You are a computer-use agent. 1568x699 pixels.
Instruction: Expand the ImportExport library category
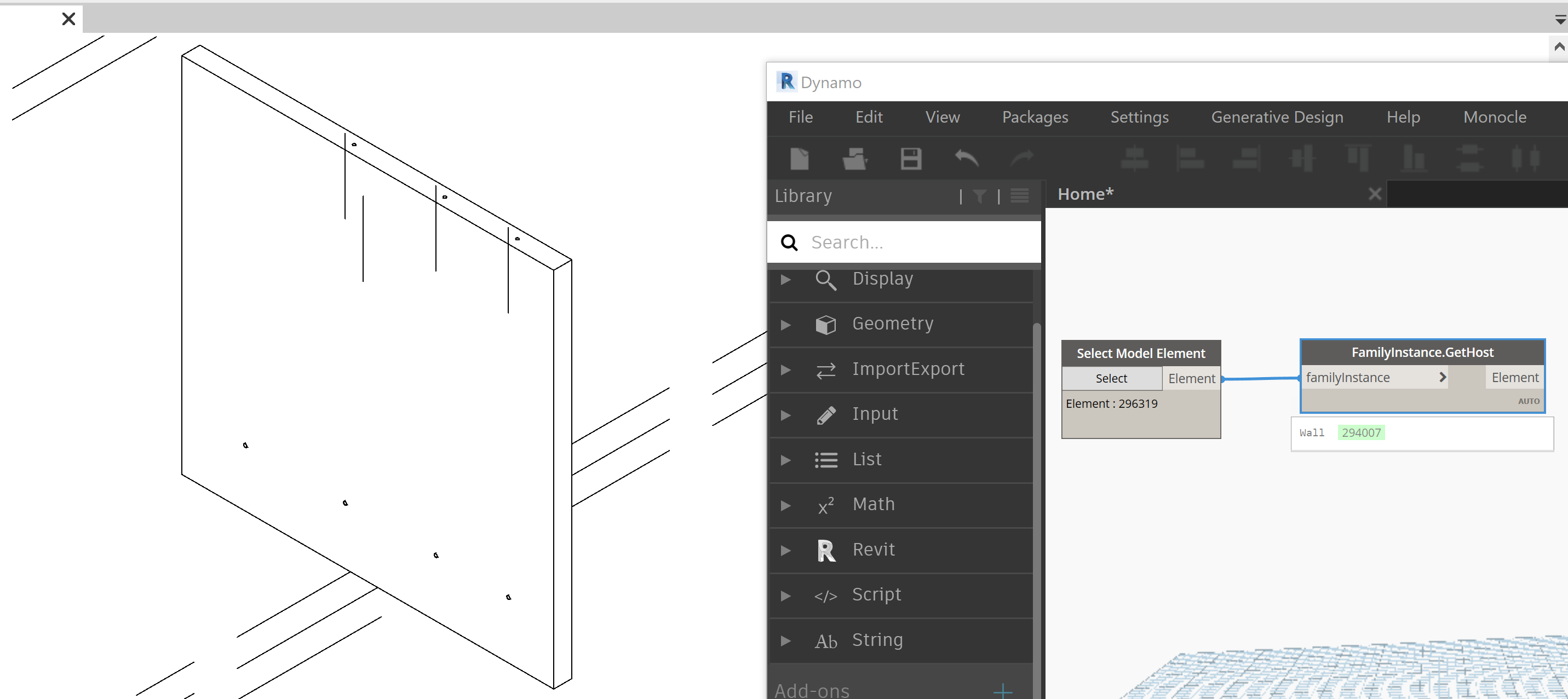pos(785,370)
